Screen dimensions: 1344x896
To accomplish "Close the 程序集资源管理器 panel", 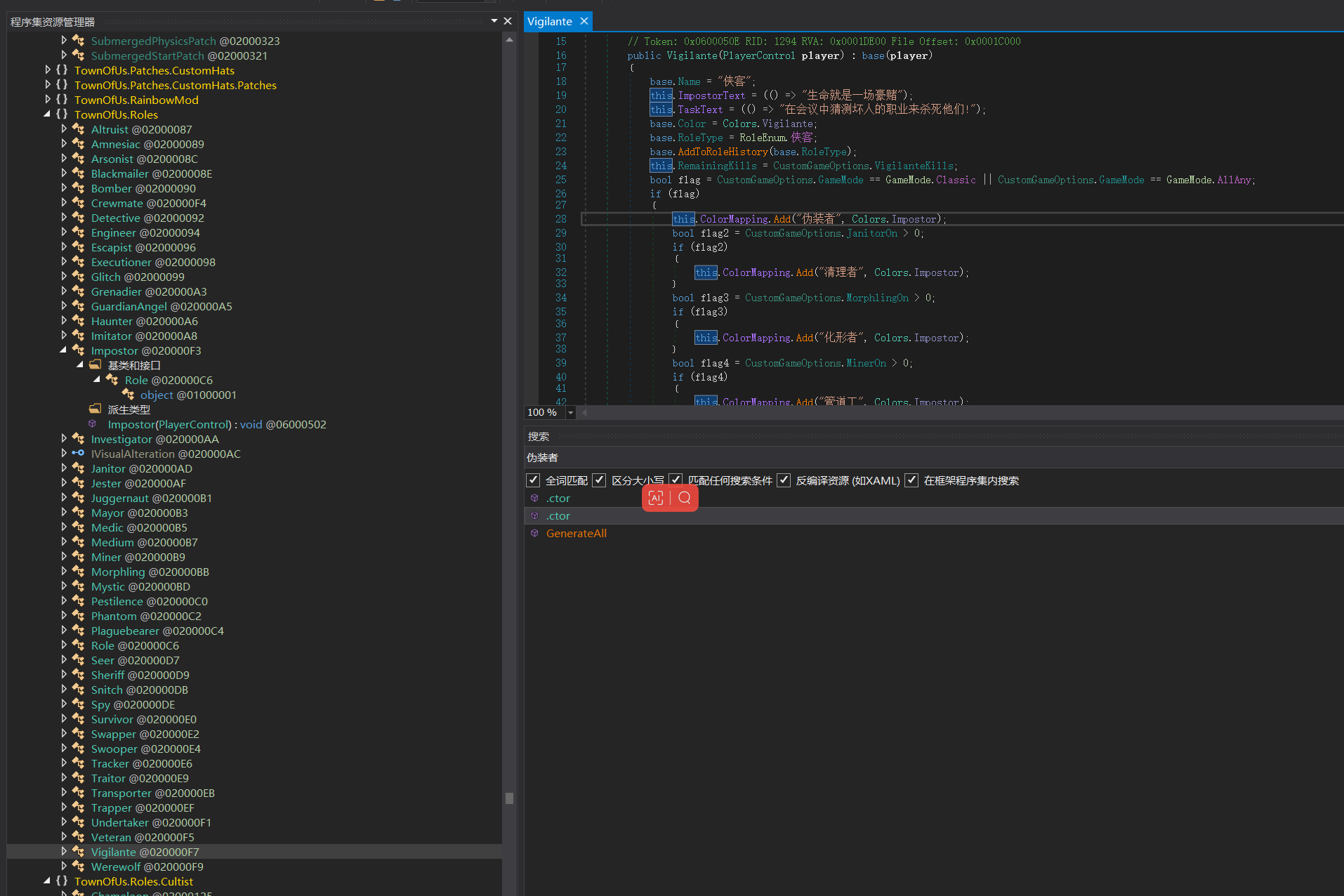I will (x=508, y=21).
